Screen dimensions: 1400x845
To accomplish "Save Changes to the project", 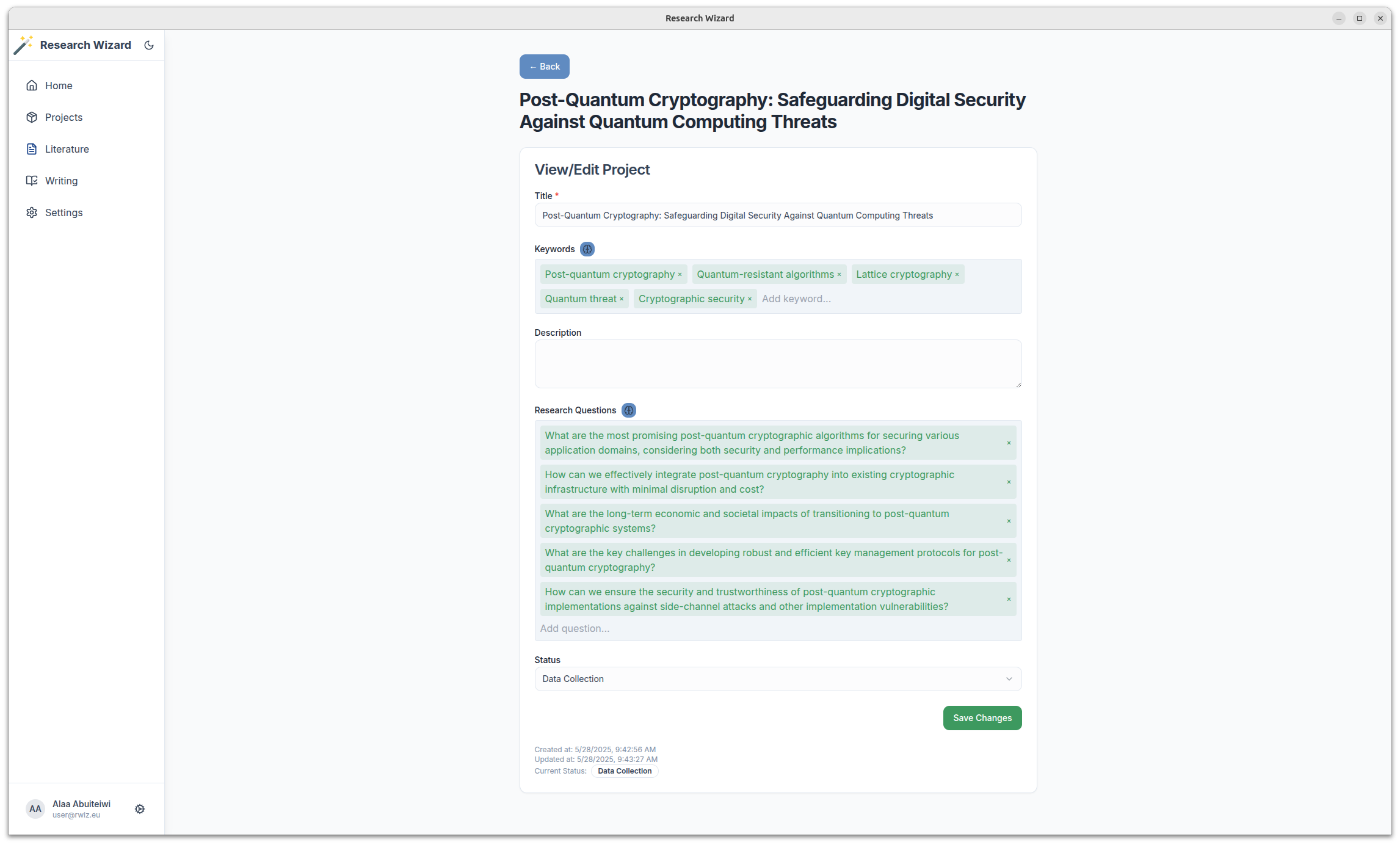I will (982, 718).
